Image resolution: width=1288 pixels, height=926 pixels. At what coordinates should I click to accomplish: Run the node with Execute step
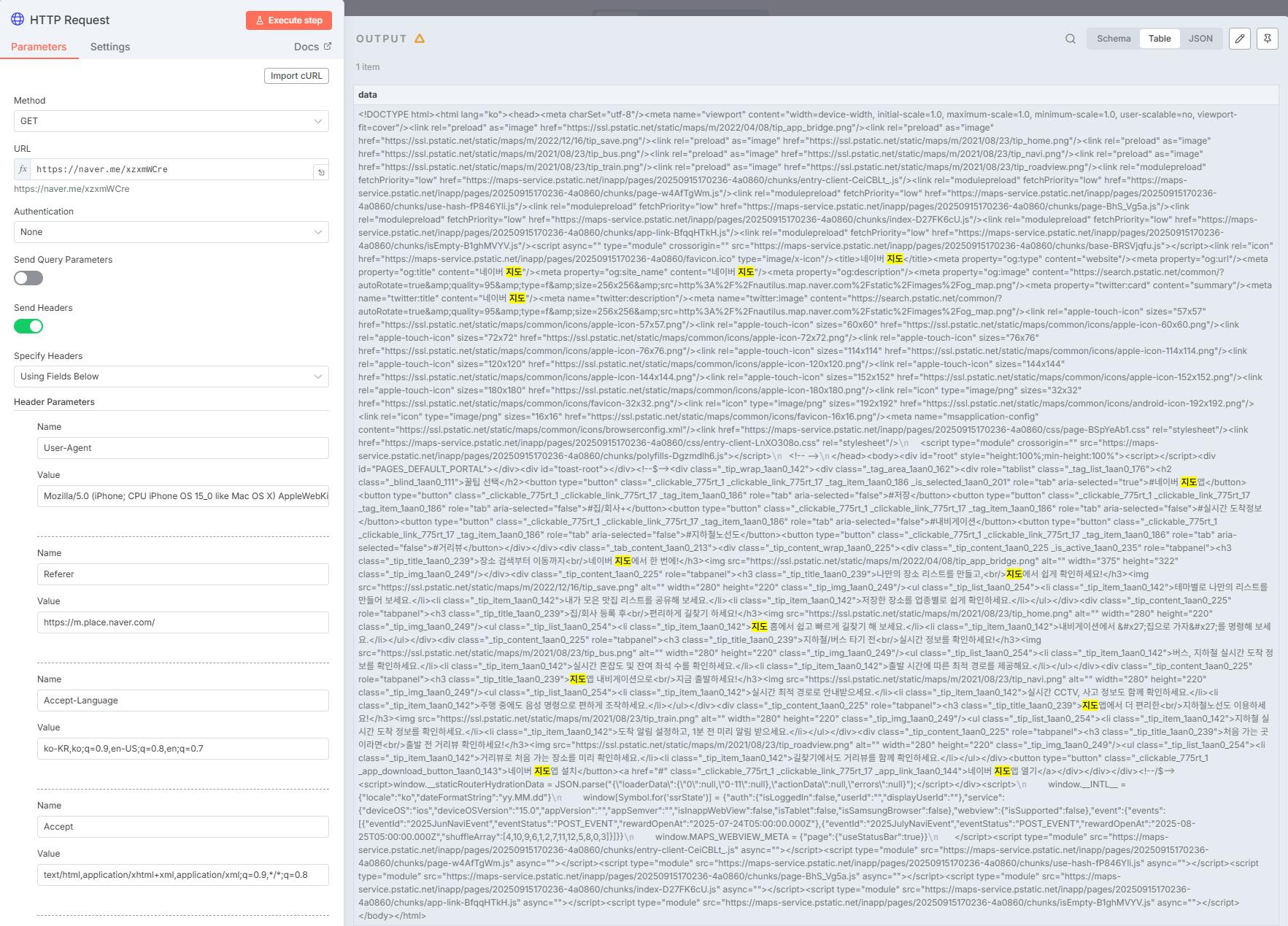[289, 20]
